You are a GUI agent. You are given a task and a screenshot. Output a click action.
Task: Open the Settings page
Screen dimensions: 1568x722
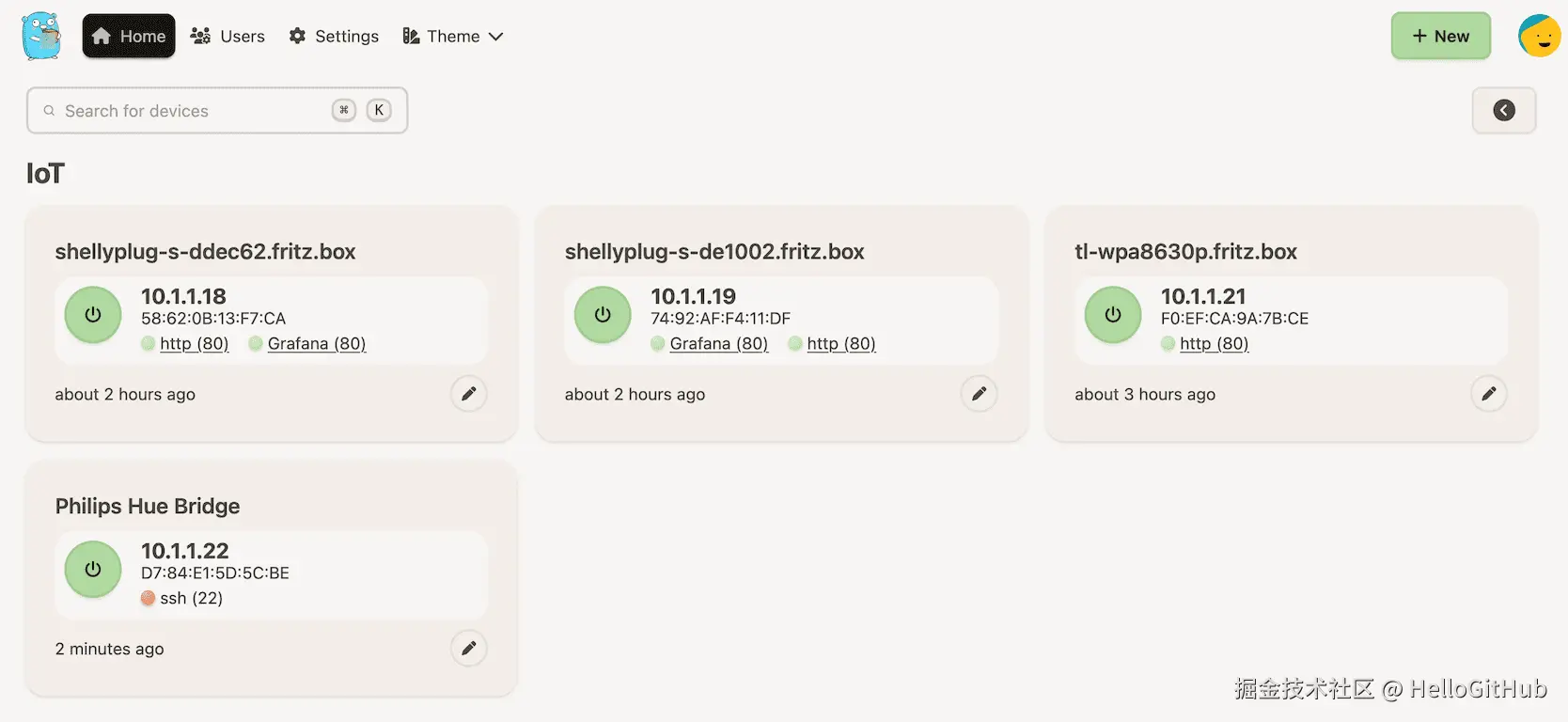334,37
